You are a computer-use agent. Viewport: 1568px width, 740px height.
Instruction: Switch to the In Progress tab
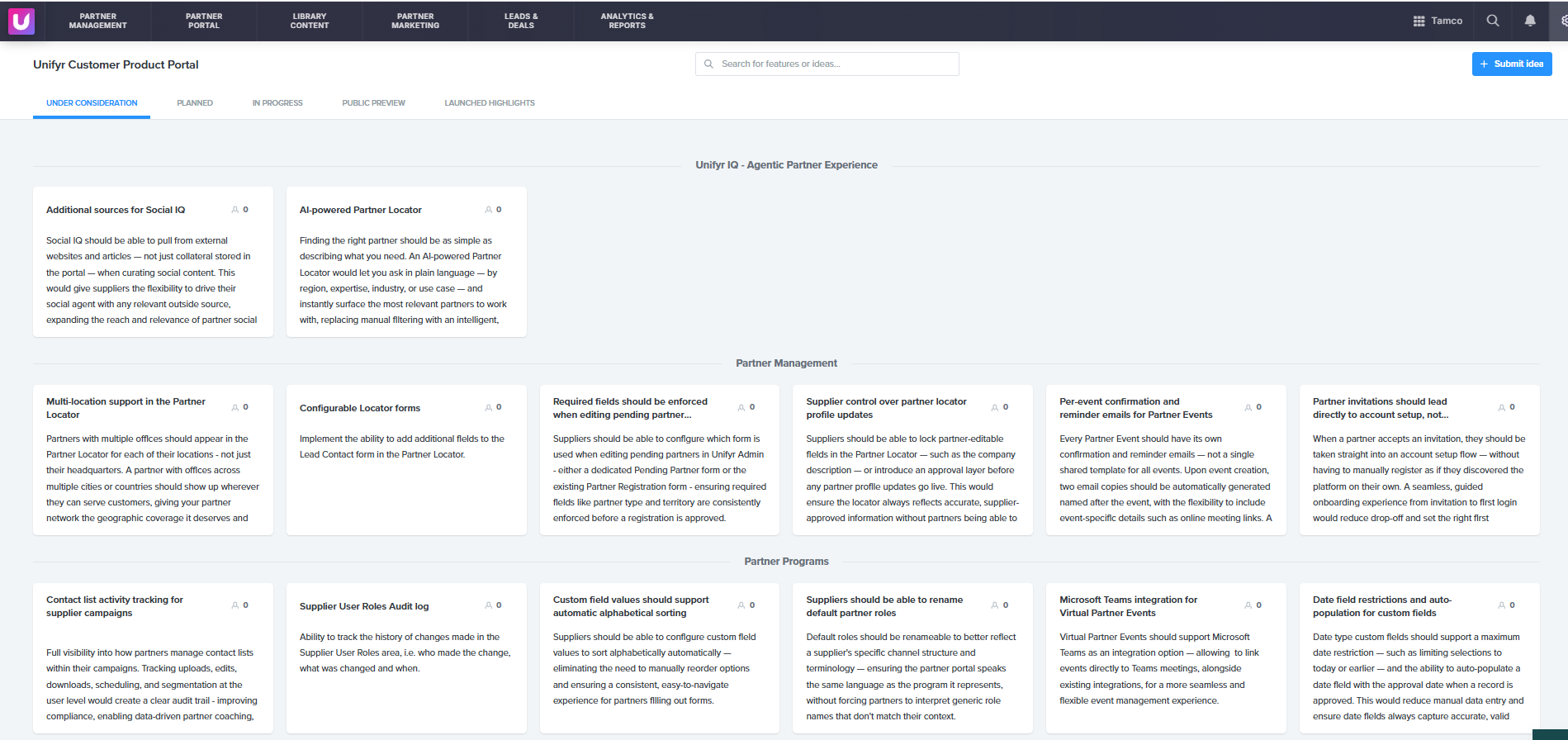277,103
